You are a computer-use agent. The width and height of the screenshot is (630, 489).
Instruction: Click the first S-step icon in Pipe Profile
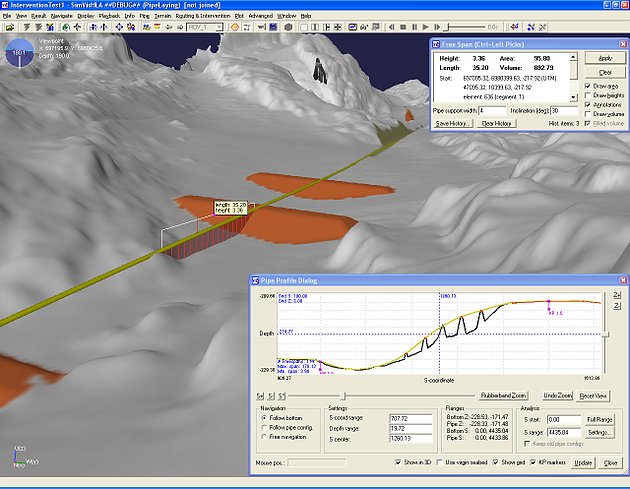pos(262,396)
